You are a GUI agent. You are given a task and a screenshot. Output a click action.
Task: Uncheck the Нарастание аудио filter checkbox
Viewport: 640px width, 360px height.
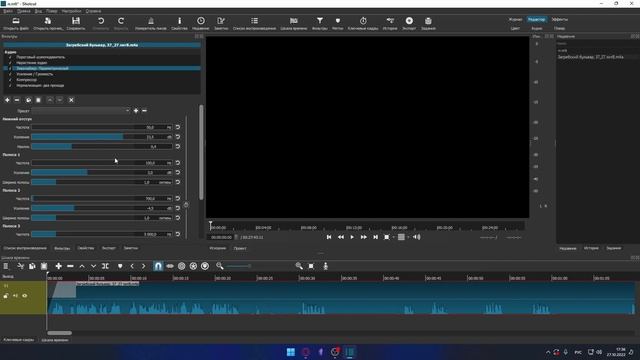pos(10,63)
